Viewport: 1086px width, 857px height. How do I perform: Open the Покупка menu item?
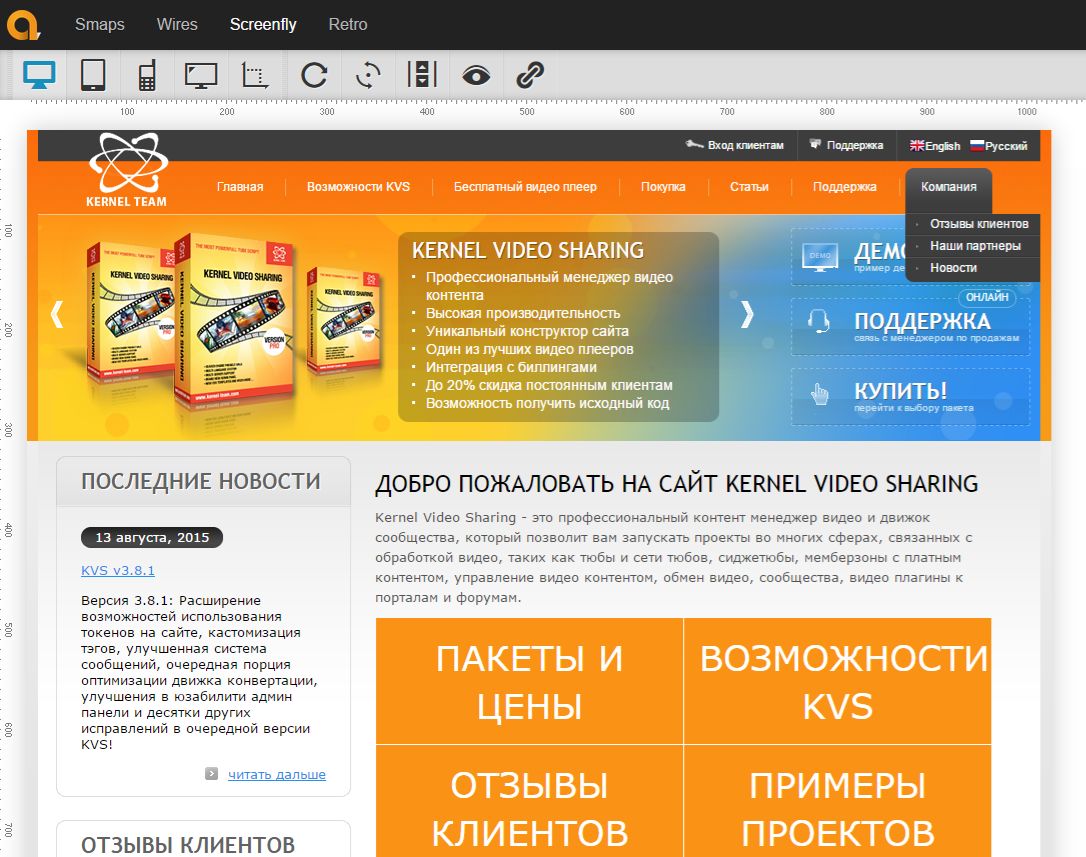663,187
